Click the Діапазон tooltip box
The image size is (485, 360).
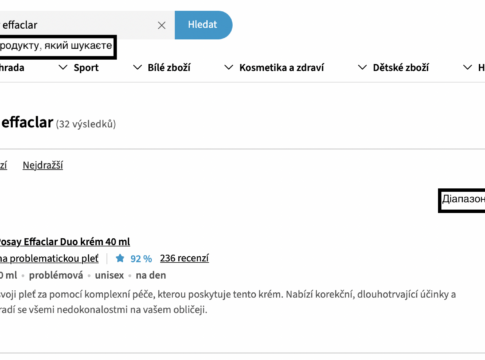tap(462, 200)
